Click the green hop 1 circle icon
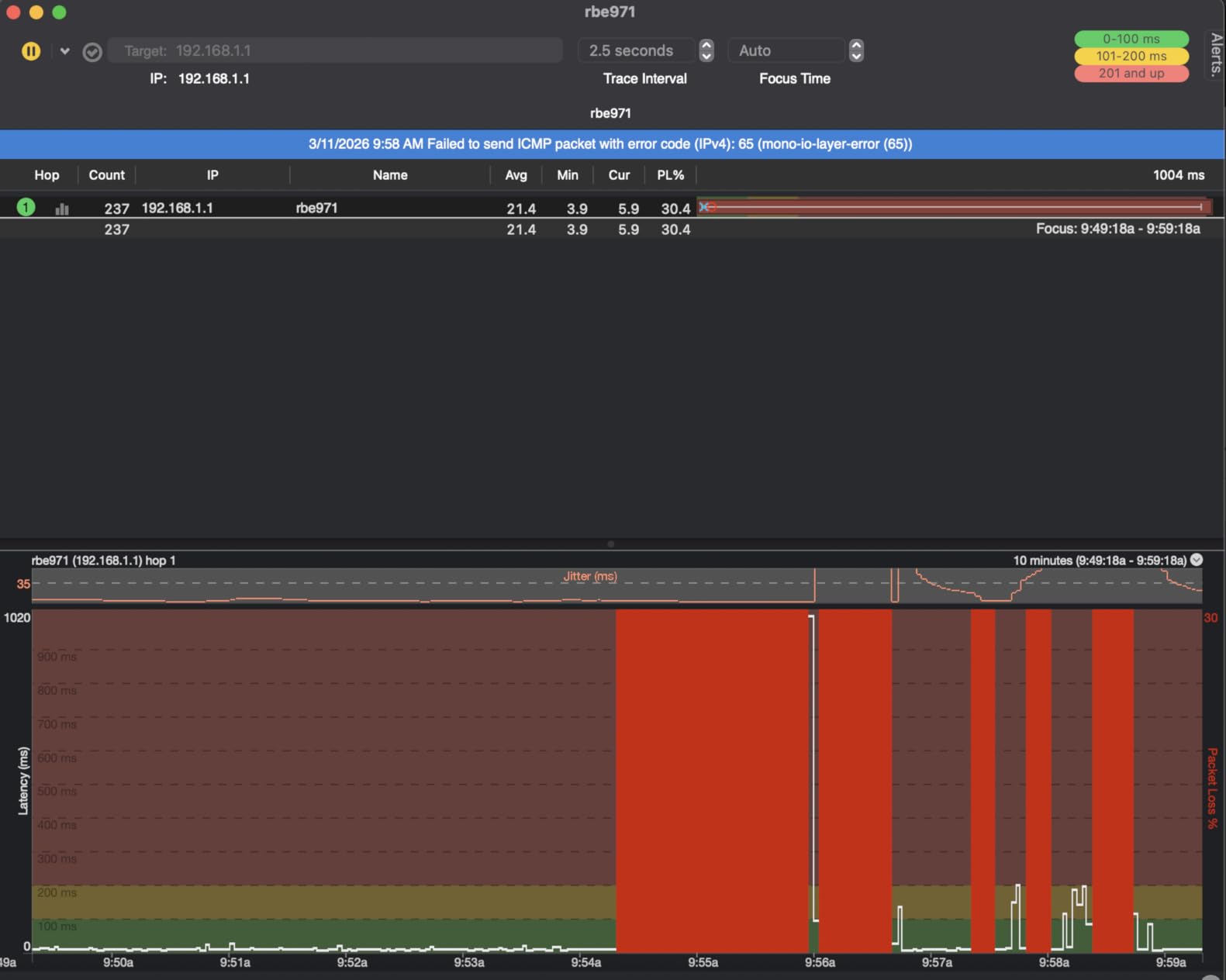The image size is (1226, 980). 26,207
